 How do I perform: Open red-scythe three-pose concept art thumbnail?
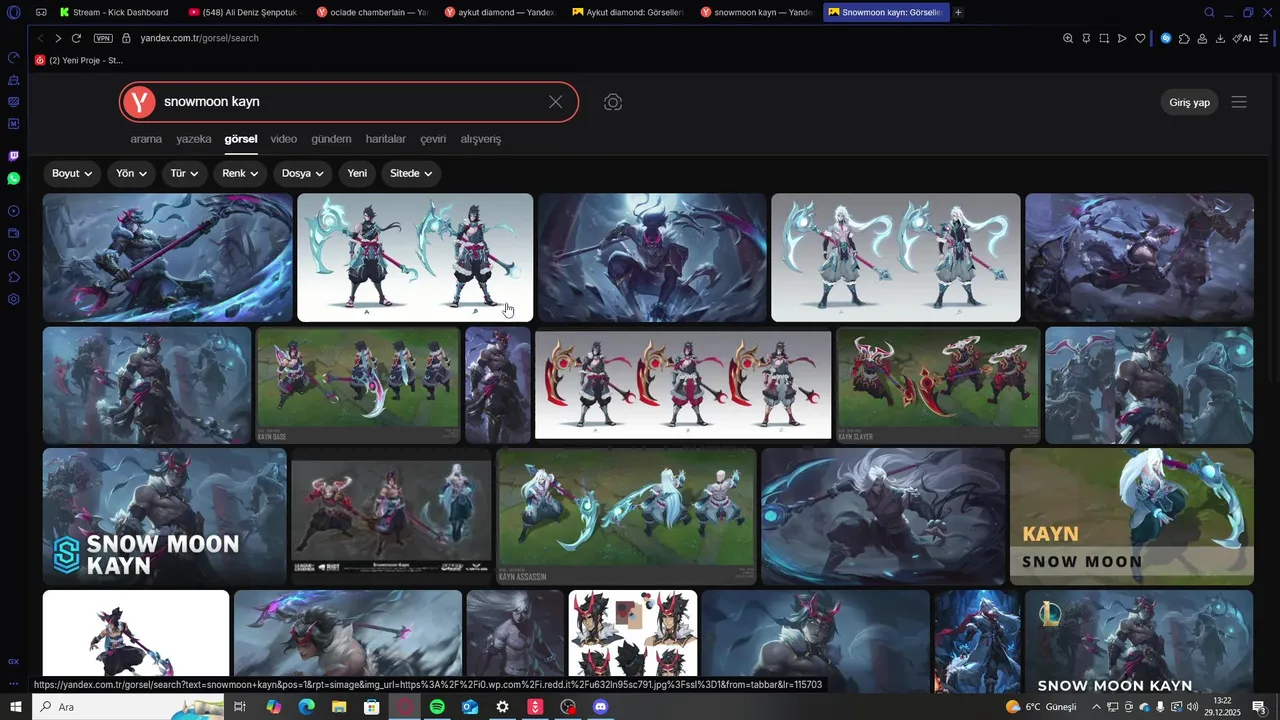[x=683, y=385]
